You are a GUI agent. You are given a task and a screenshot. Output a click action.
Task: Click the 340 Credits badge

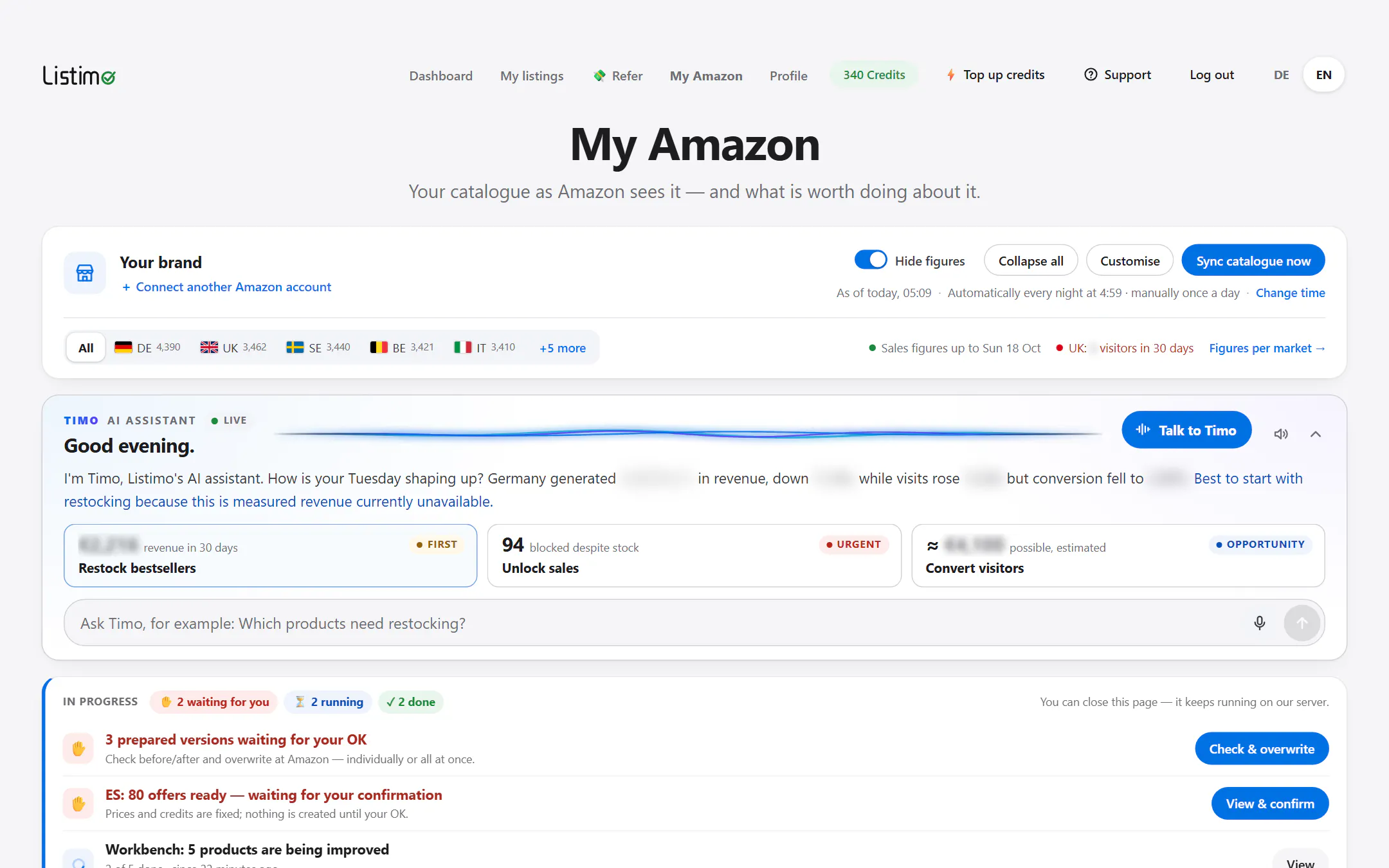click(x=874, y=75)
